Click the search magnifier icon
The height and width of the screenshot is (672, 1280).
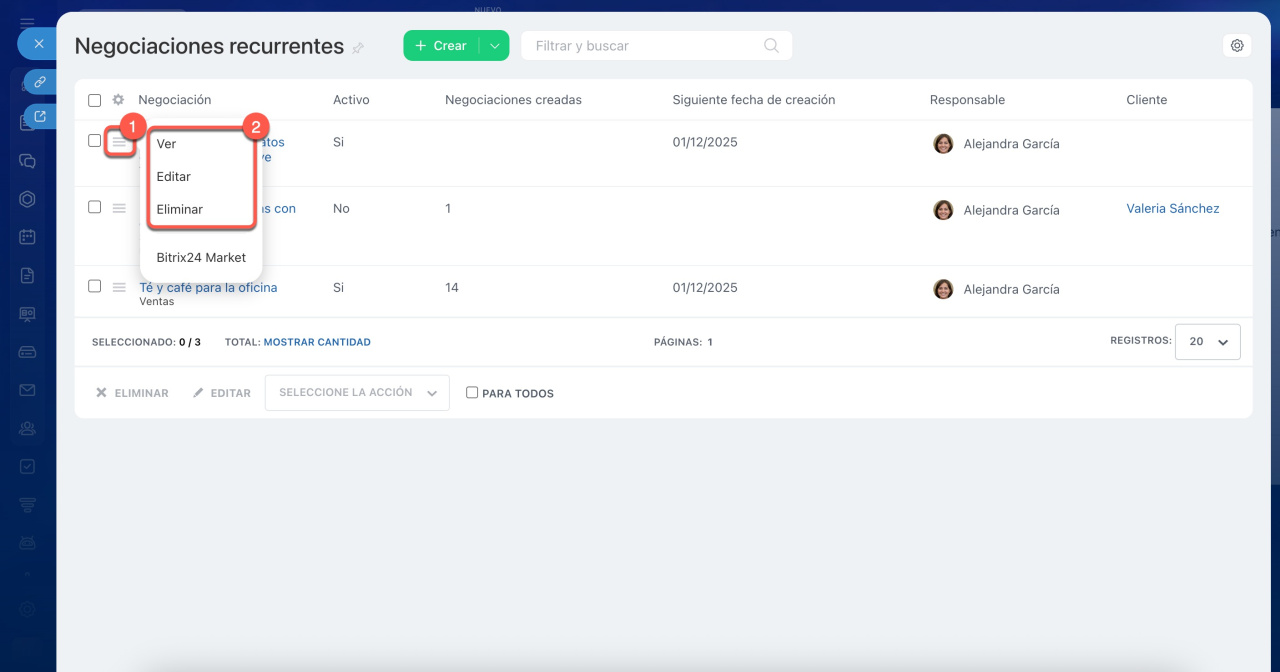coord(771,46)
